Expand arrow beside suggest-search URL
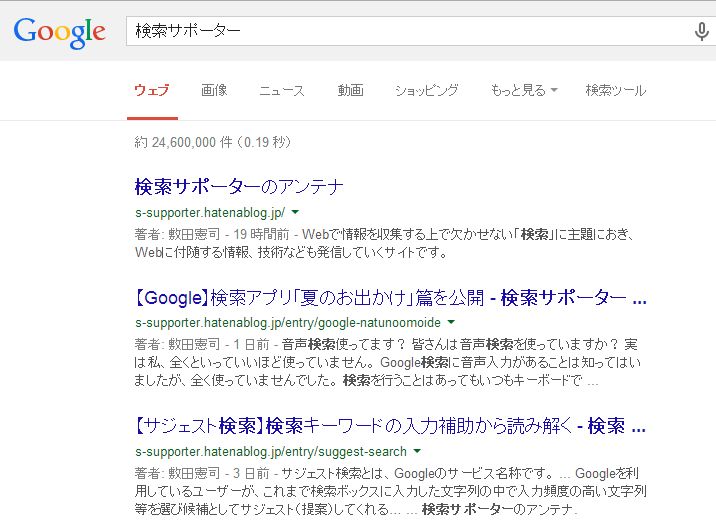This screenshot has height=532, width=716. coord(417,451)
